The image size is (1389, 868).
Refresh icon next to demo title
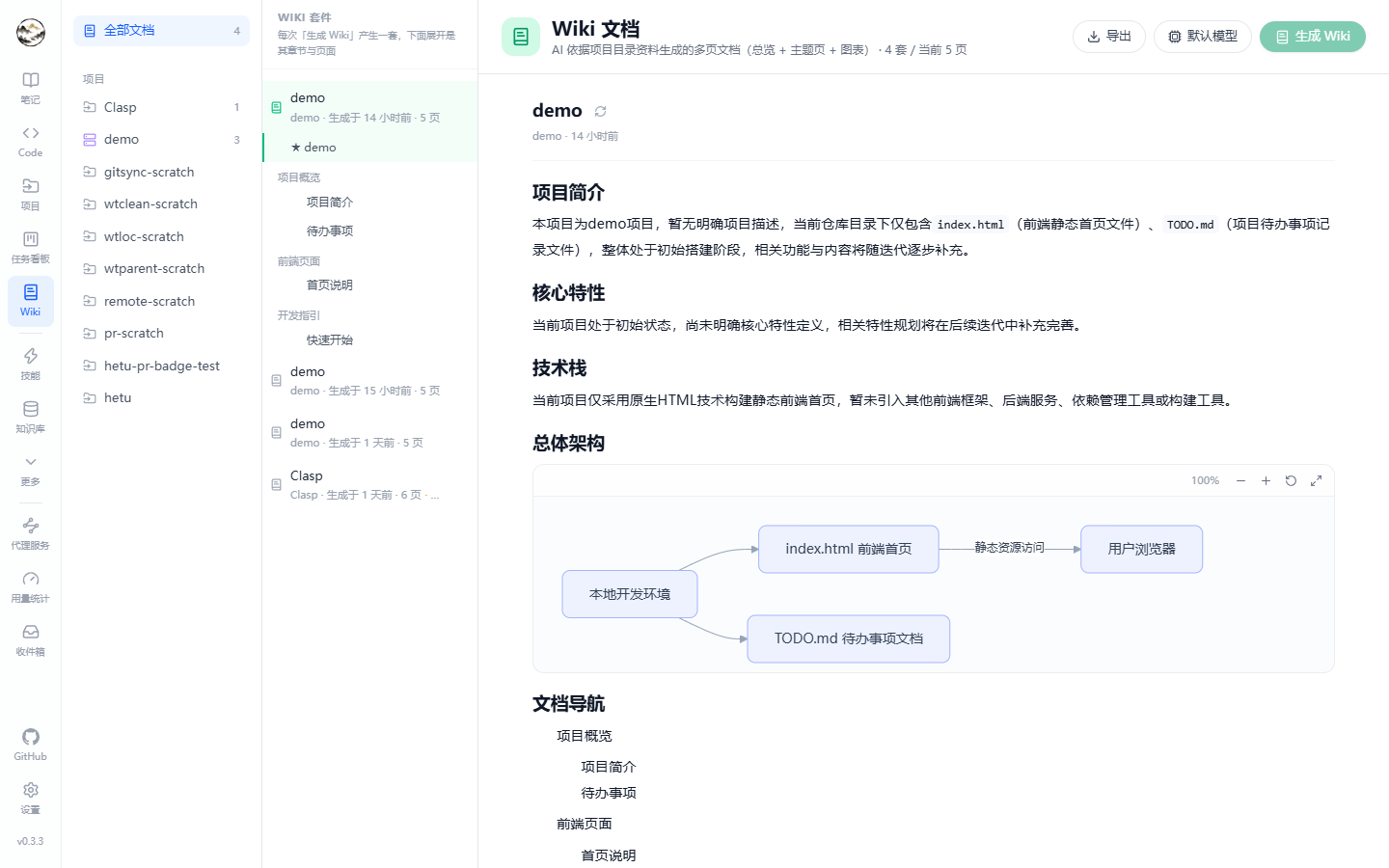point(600,112)
